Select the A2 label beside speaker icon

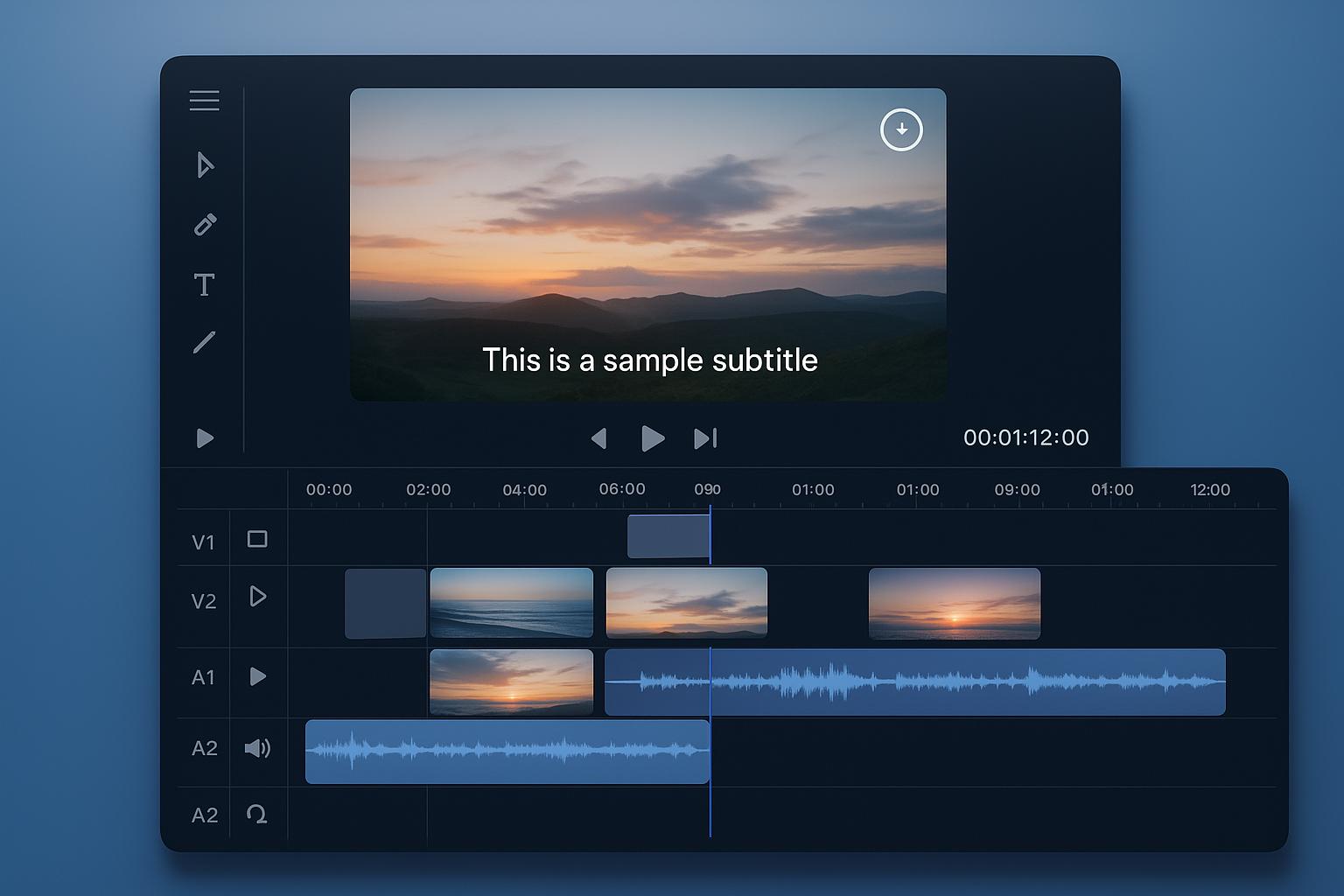point(205,748)
